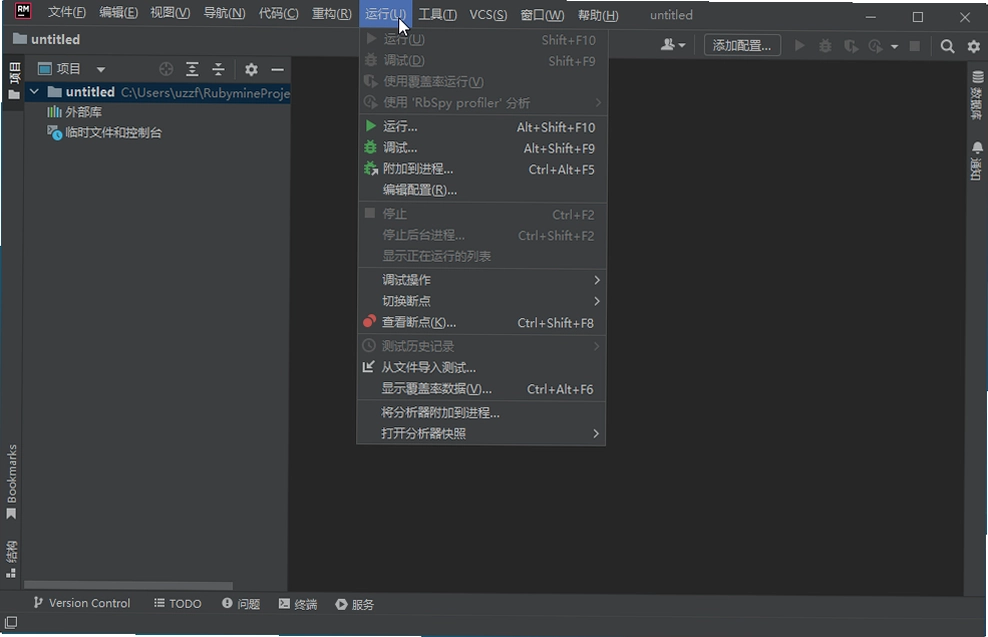988x637 pixels.
Task: Click the Collapse All icon in project panel
Action: coord(218,69)
